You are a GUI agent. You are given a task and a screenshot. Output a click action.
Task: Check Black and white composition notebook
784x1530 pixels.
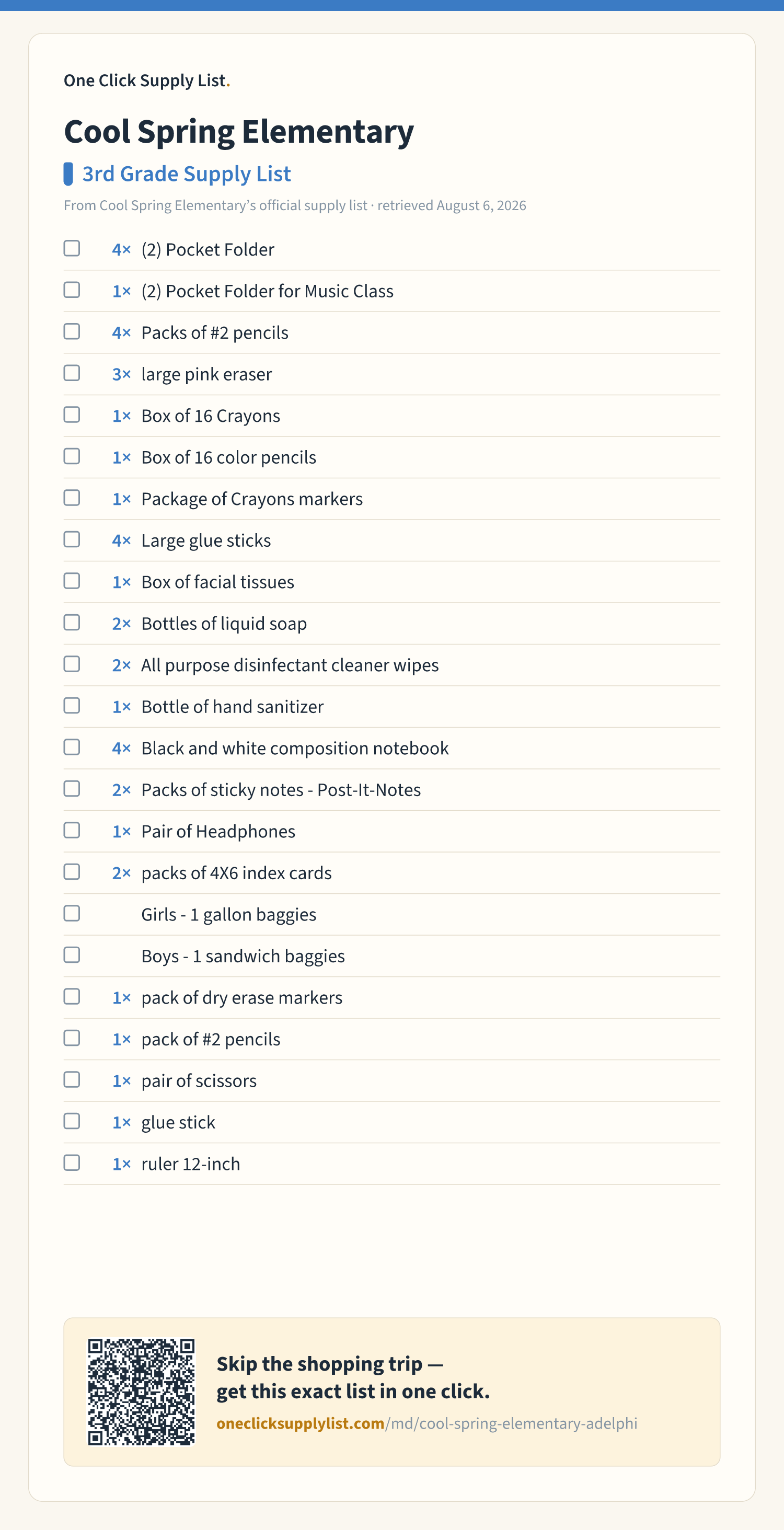tap(72, 747)
